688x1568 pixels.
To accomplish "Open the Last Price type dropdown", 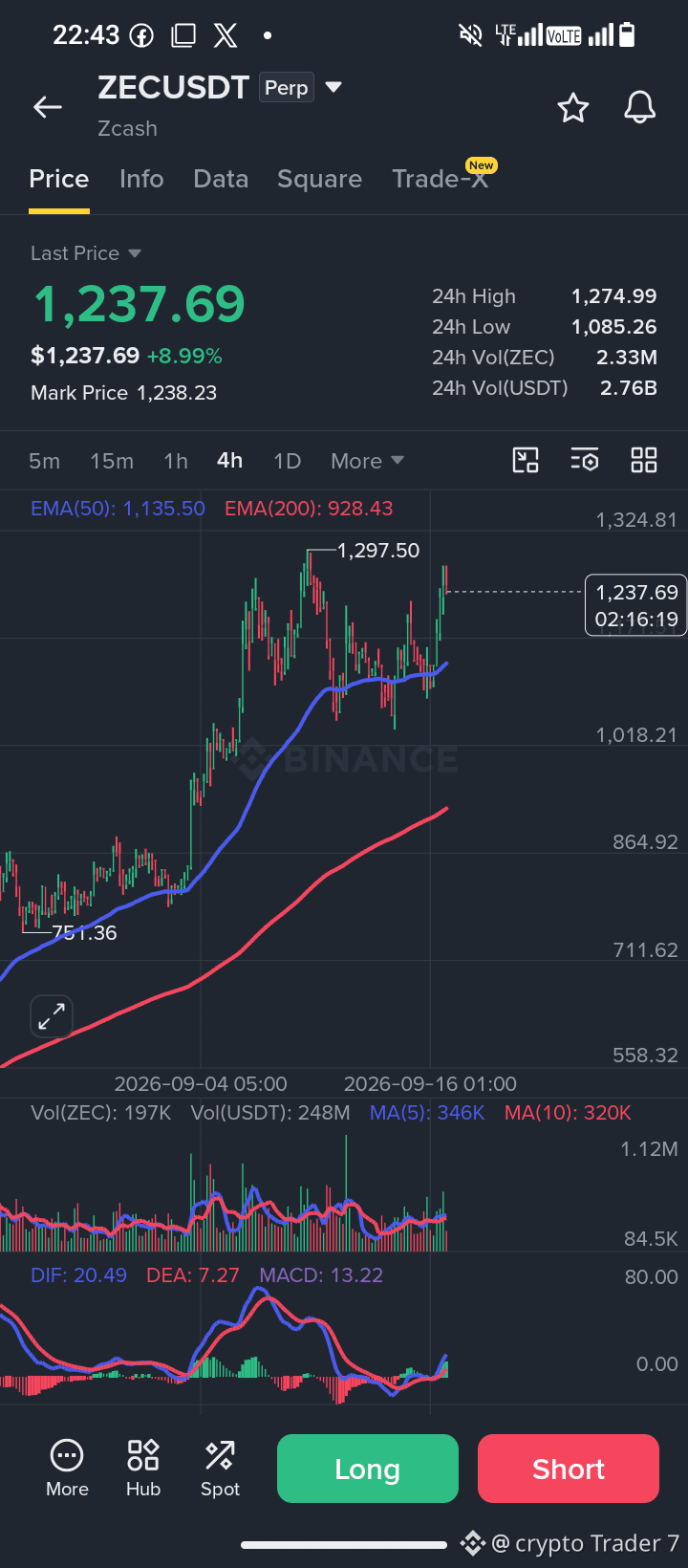I will click(x=86, y=253).
